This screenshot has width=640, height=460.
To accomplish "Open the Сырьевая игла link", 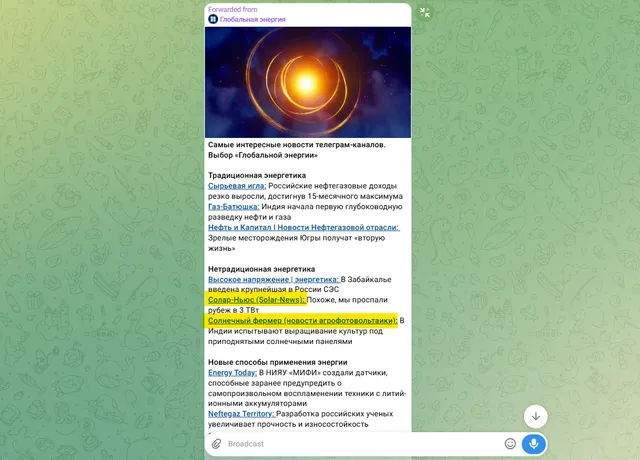I will coord(237,186).
